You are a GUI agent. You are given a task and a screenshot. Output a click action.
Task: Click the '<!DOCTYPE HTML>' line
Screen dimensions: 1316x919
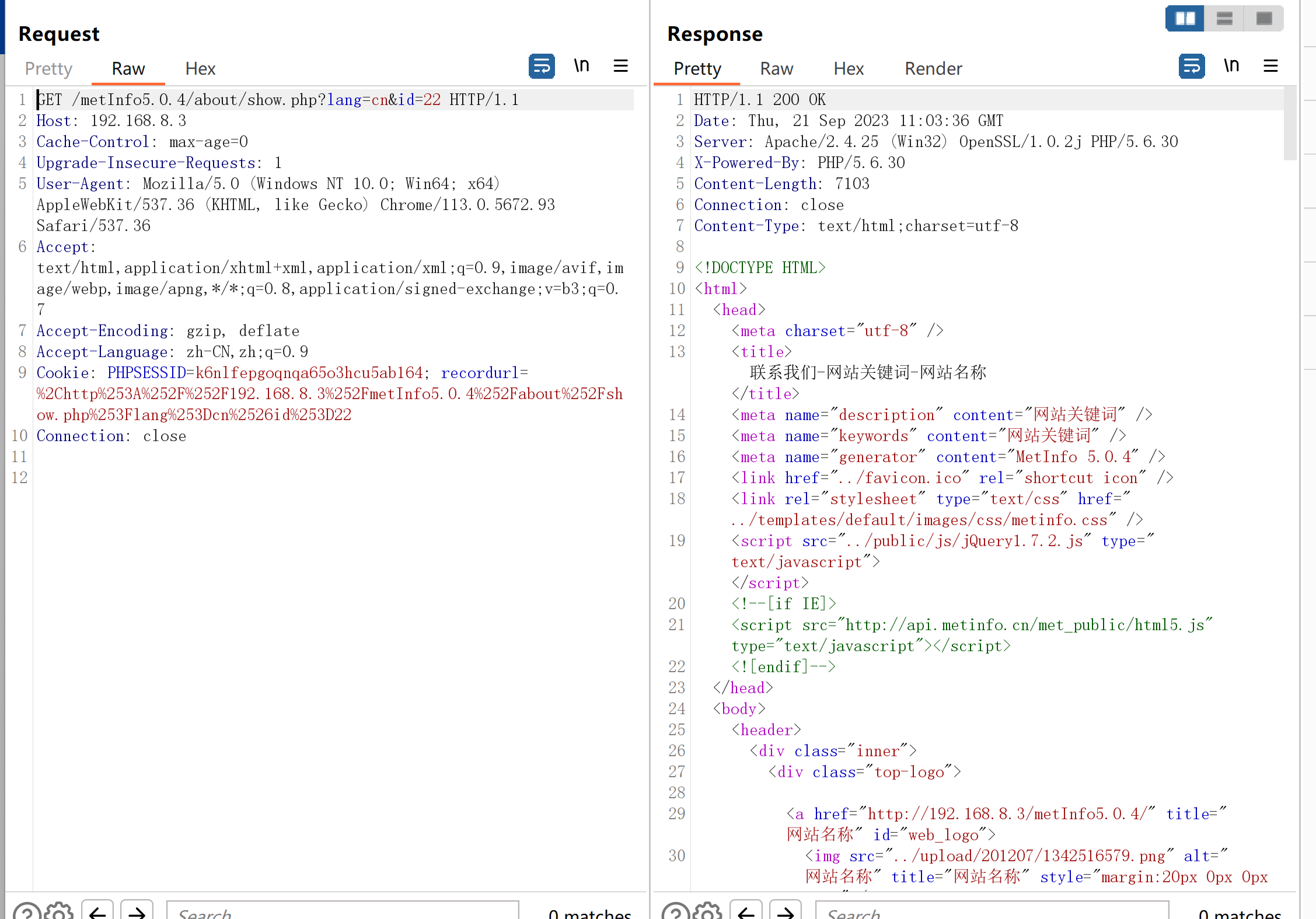[x=760, y=268]
